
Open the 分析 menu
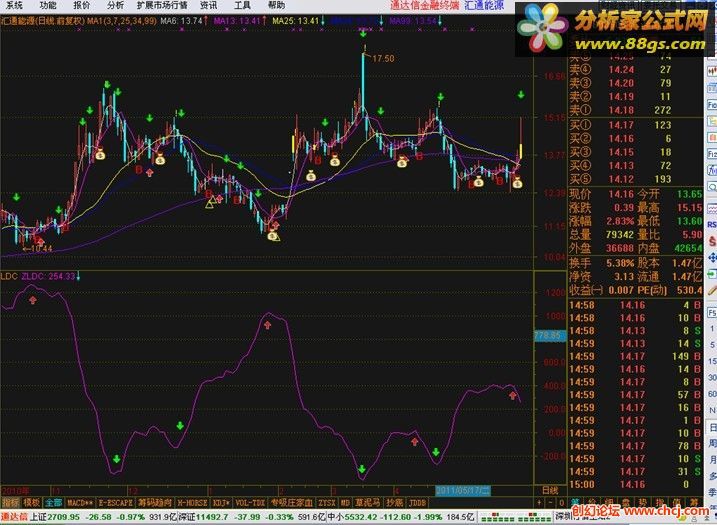[115, 5]
